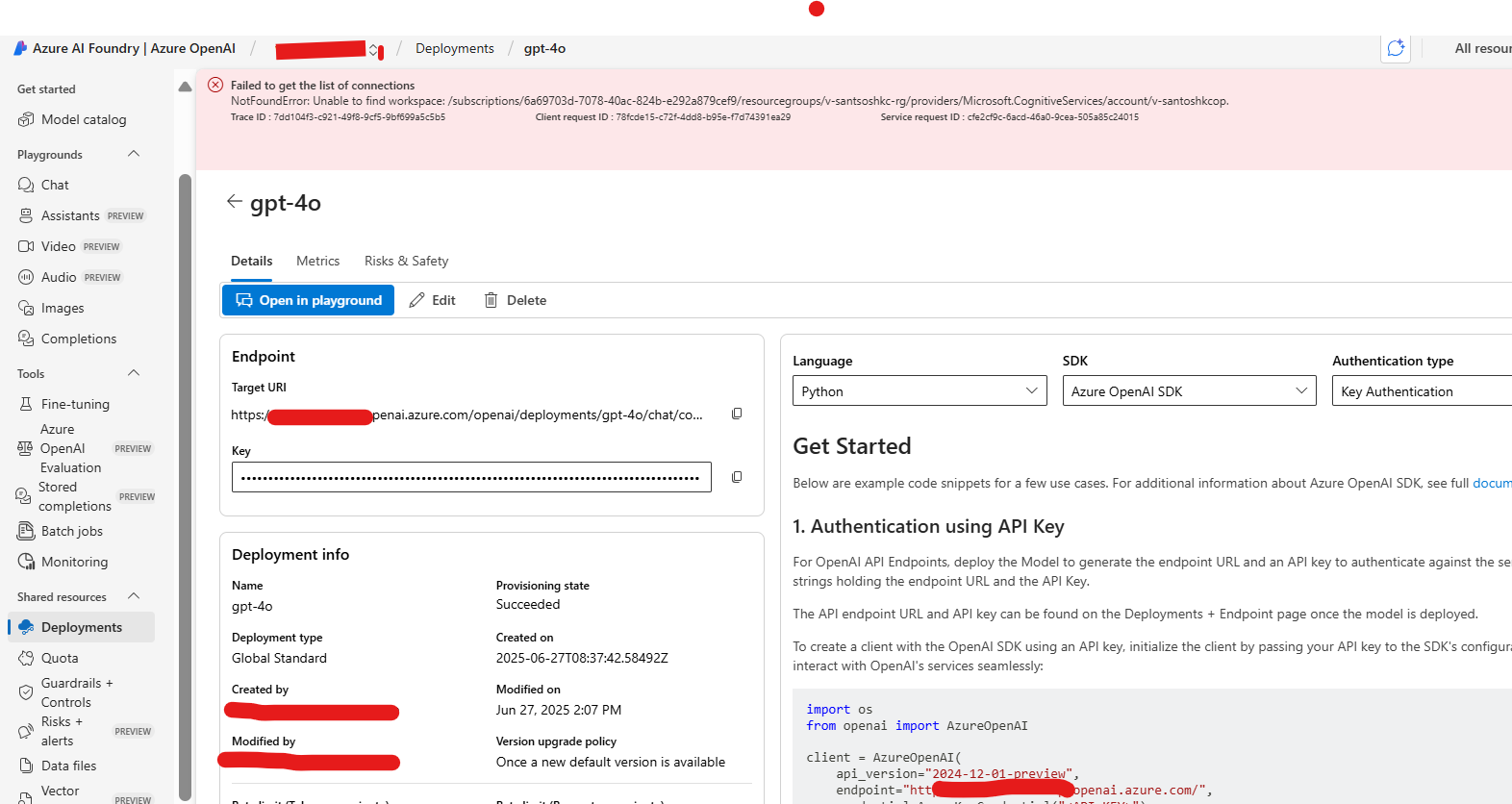Click the Target URI text
Screen dimensions: 1512x804
pos(466,415)
